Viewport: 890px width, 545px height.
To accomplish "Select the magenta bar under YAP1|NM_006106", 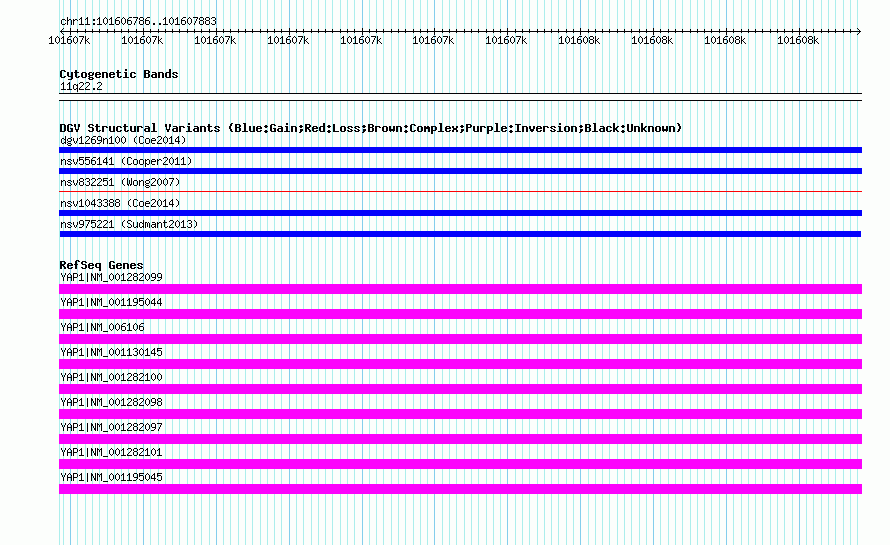I will [x=460, y=339].
